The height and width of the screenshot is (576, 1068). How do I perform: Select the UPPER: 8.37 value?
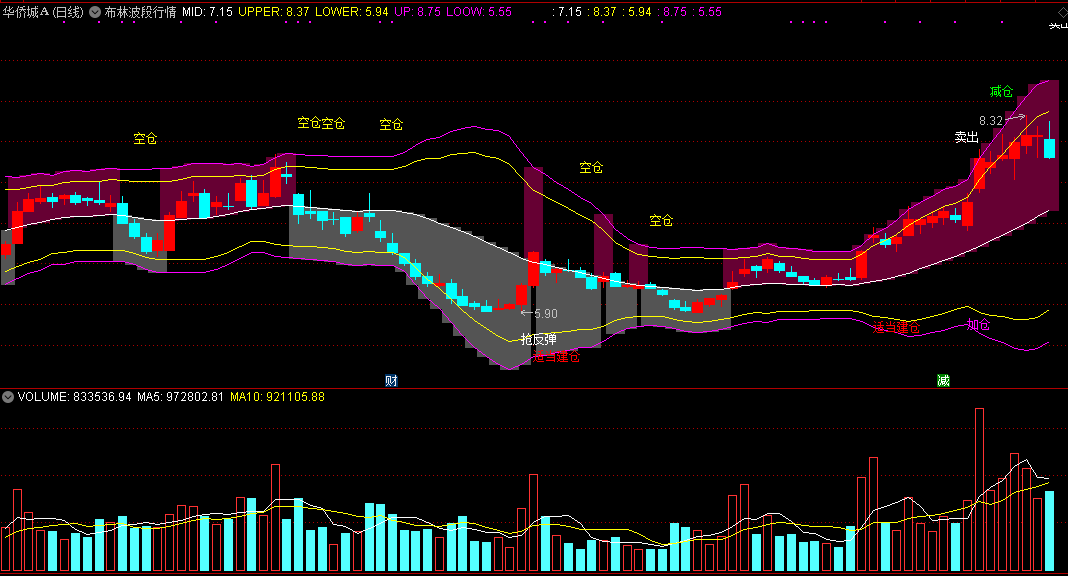(x=274, y=12)
